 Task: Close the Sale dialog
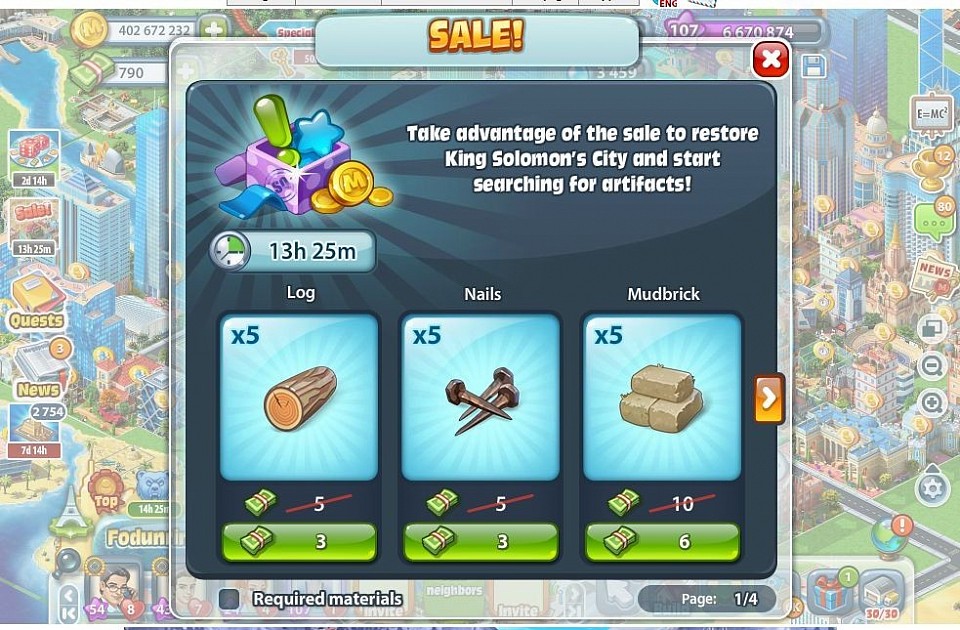770,59
